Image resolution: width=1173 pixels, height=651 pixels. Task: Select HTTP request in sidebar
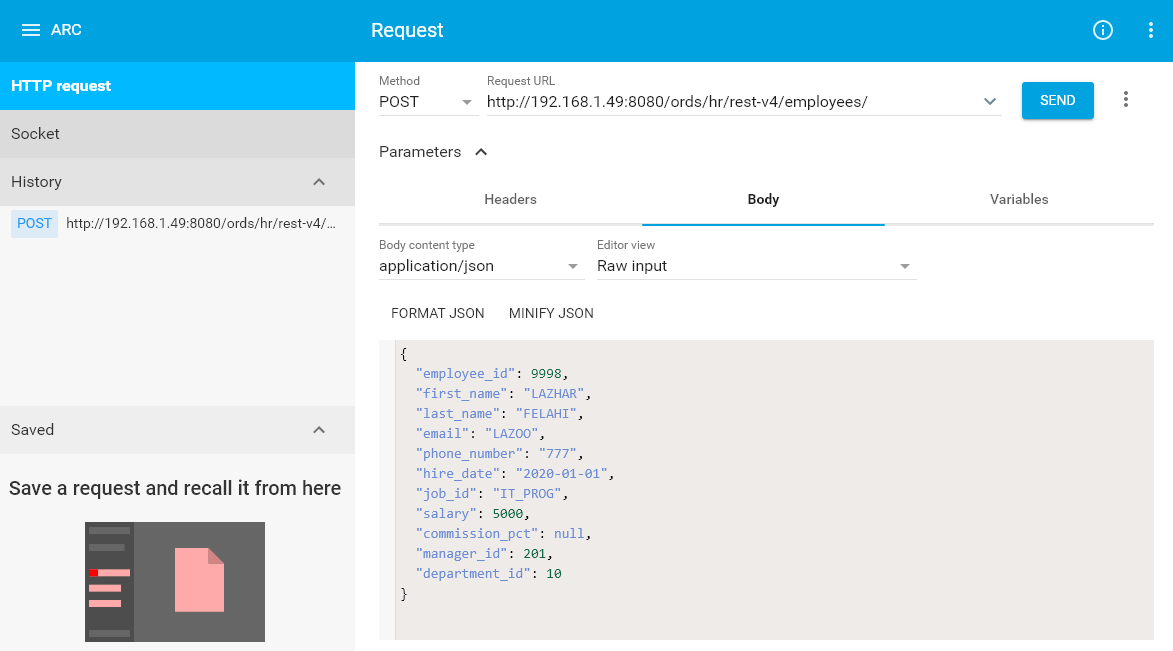click(x=177, y=86)
